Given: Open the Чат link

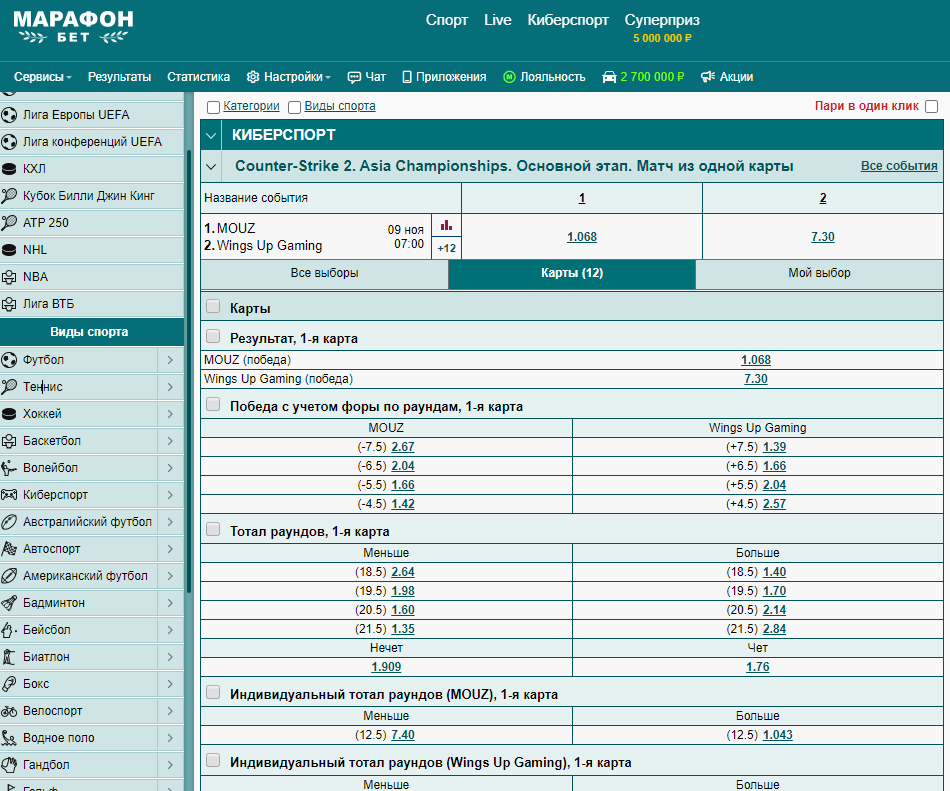Looking at the screenshot, I should coord(367,77).
